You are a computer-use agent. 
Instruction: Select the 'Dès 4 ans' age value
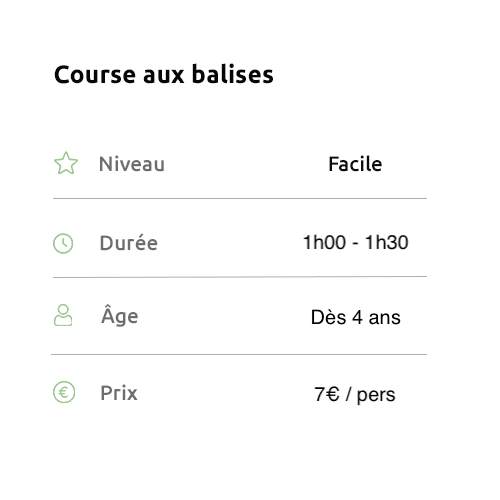[x=356, y=317]
